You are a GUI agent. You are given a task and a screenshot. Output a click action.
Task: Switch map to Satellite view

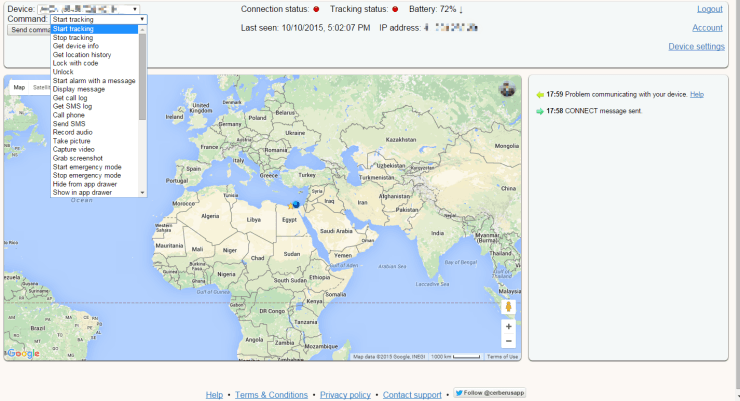point(40,87)
